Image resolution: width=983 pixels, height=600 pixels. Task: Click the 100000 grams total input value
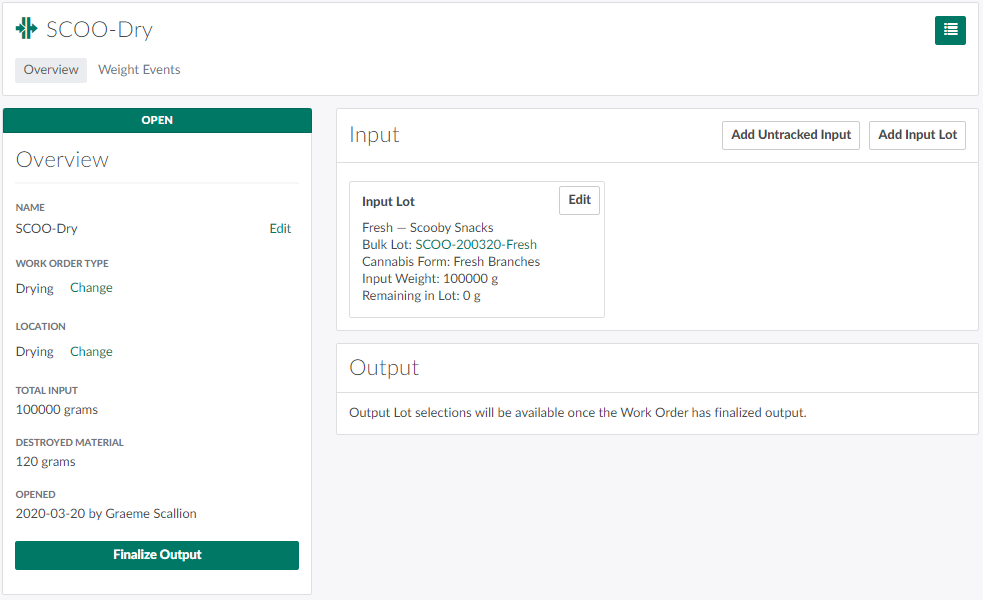point(57,410)
